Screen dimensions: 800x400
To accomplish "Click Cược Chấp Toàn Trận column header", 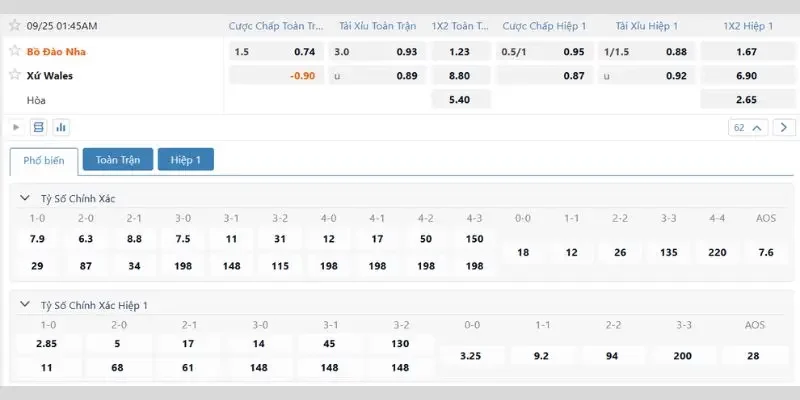I will [276, 26].
